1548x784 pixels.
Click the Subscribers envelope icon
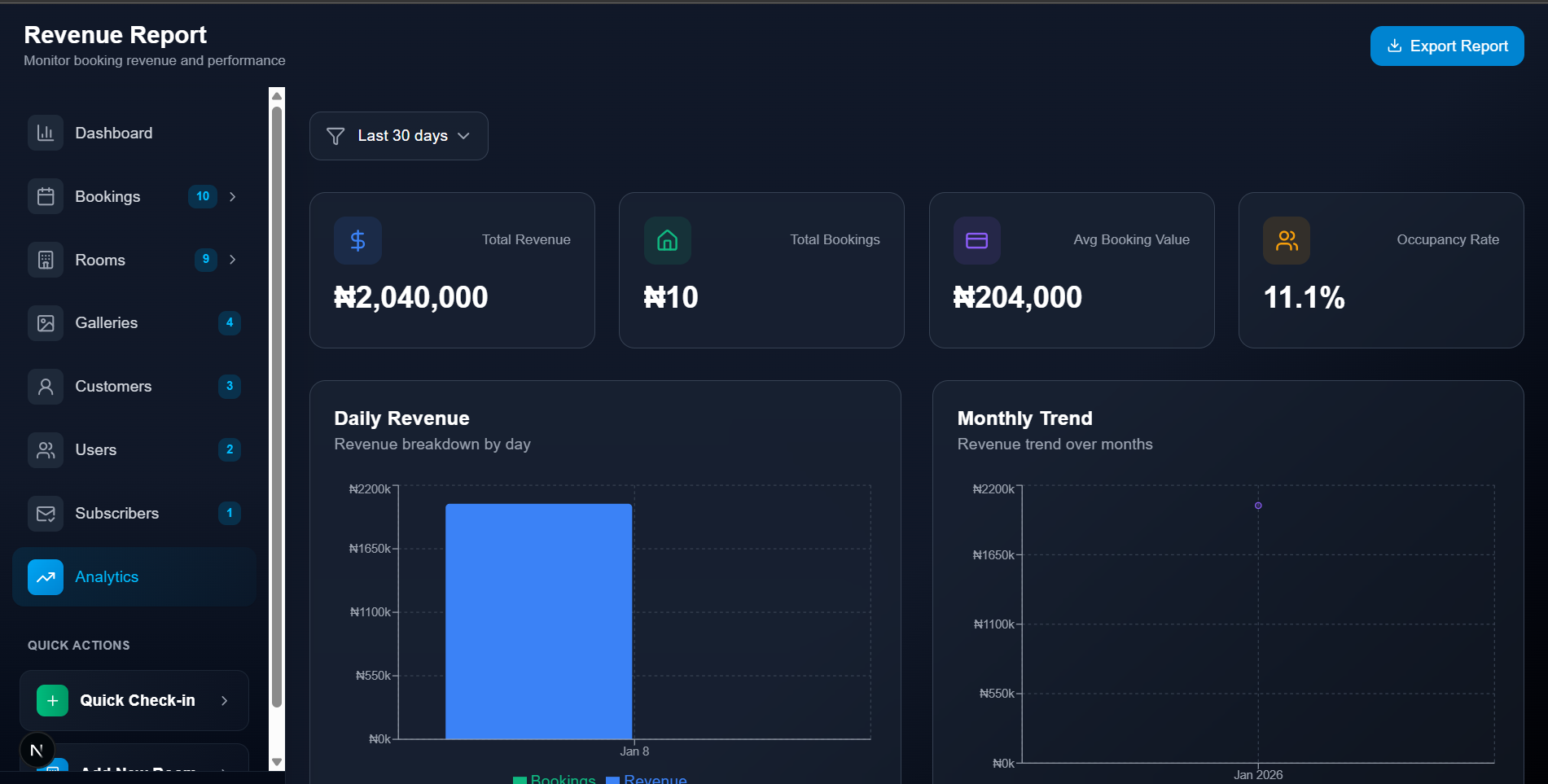46,513
